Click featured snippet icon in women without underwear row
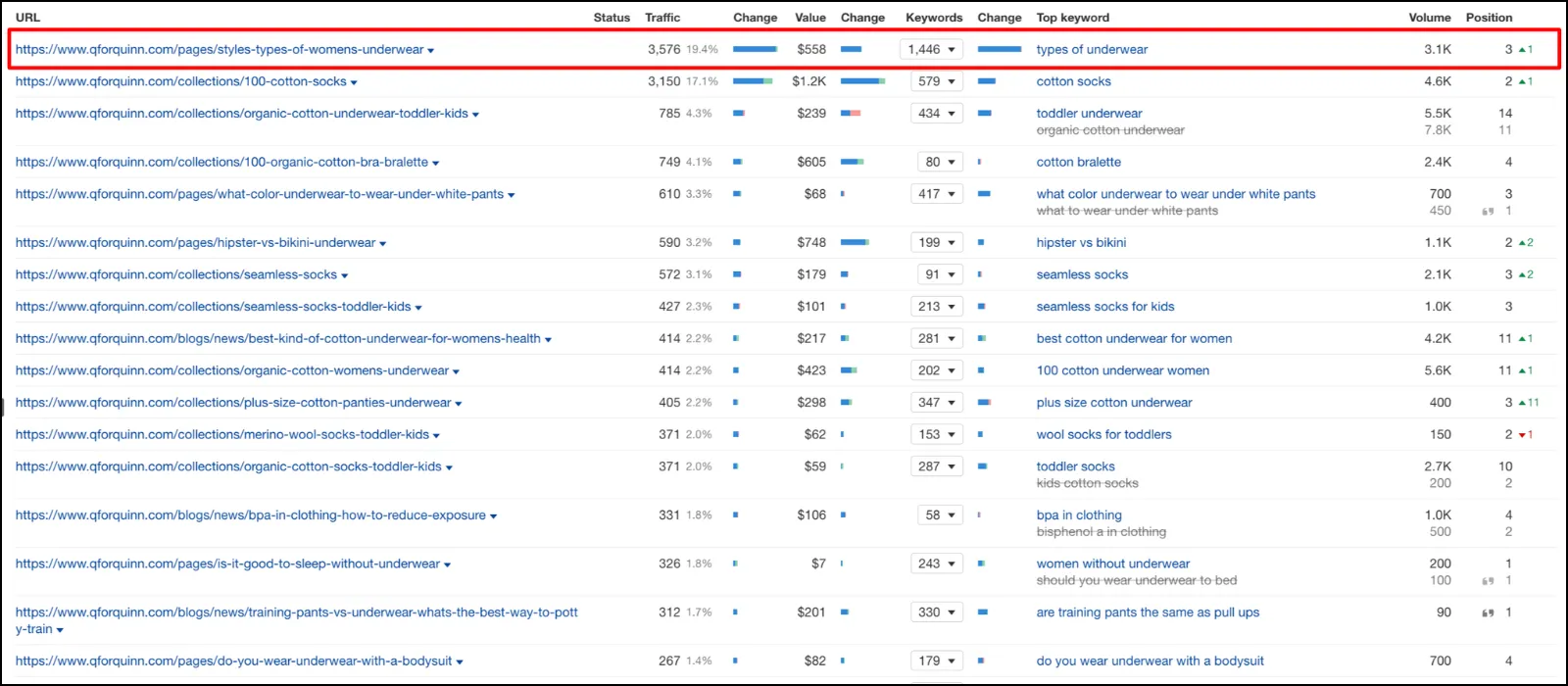 tap(1488, 581)
